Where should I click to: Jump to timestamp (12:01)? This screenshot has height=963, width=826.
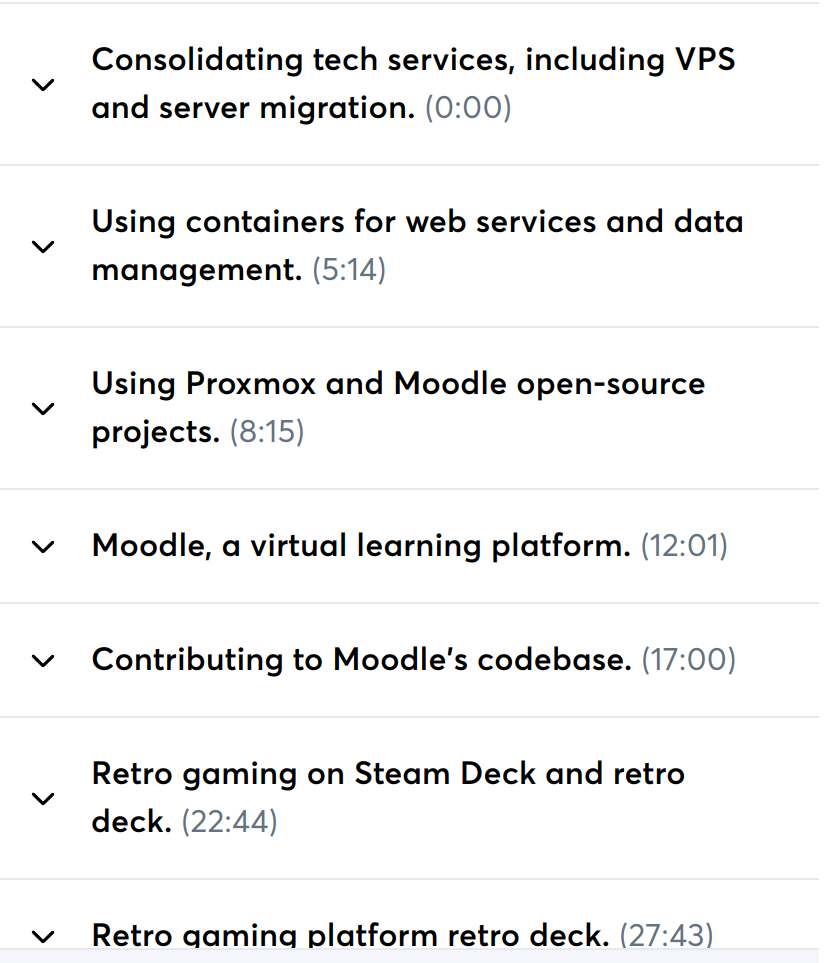(684, 546)
